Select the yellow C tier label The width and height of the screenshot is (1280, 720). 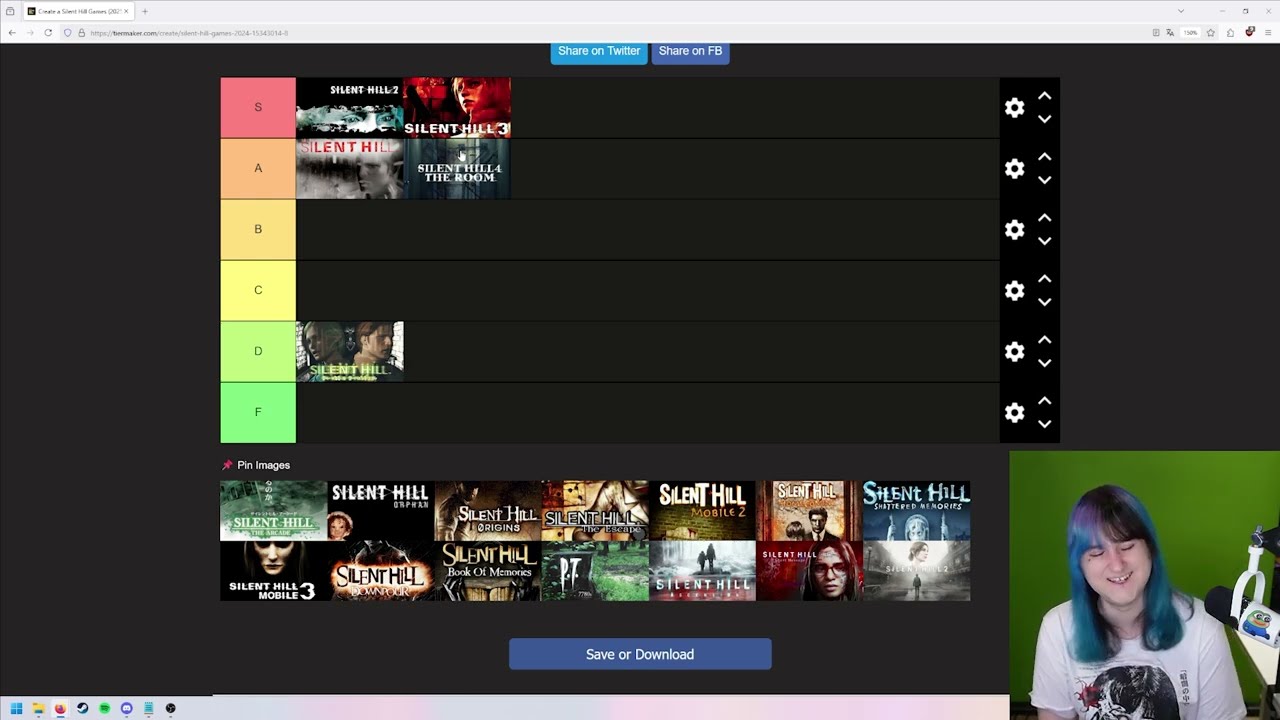pos(258,290)
